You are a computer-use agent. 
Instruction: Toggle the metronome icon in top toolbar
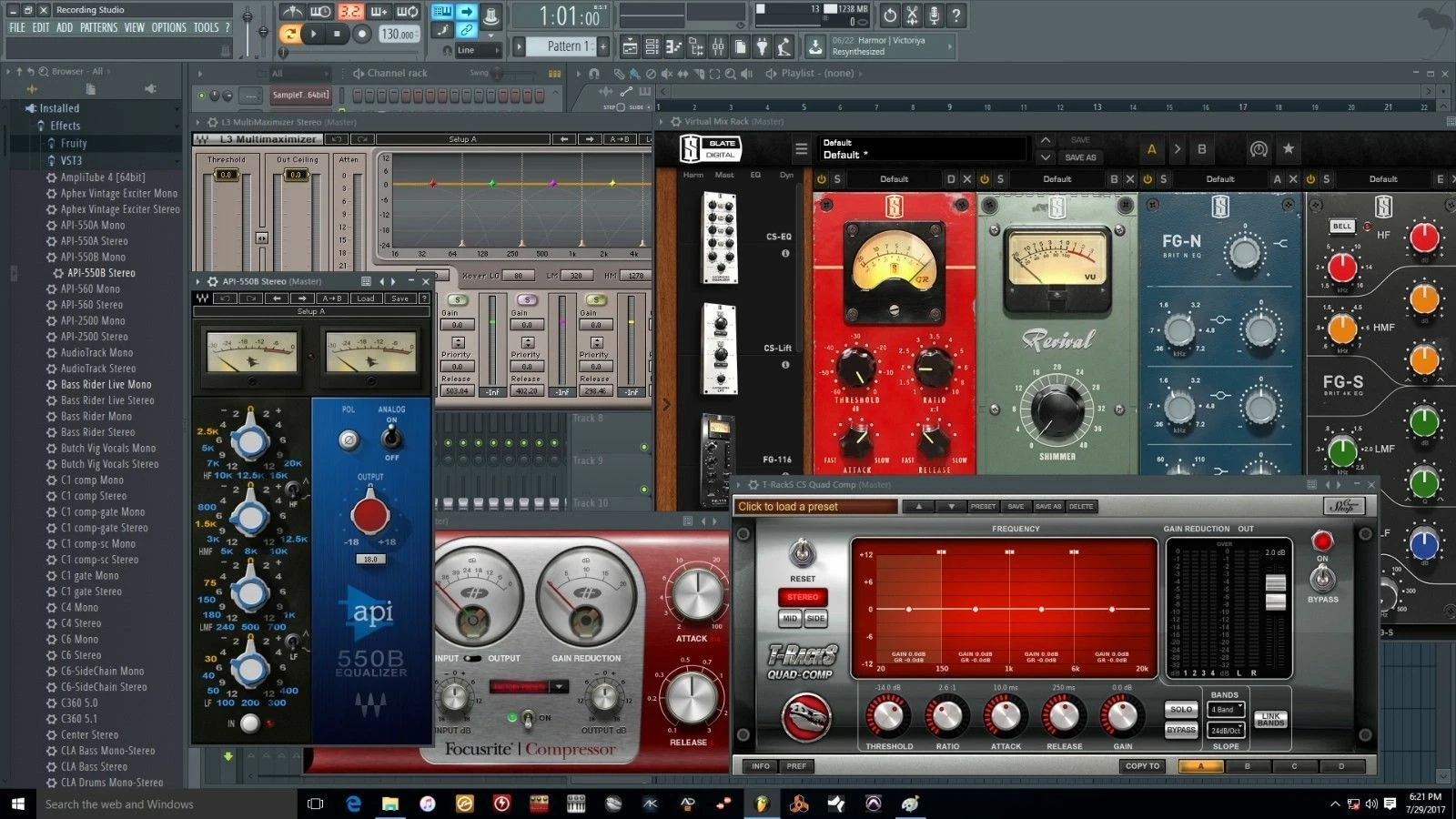tap(292, 12)
